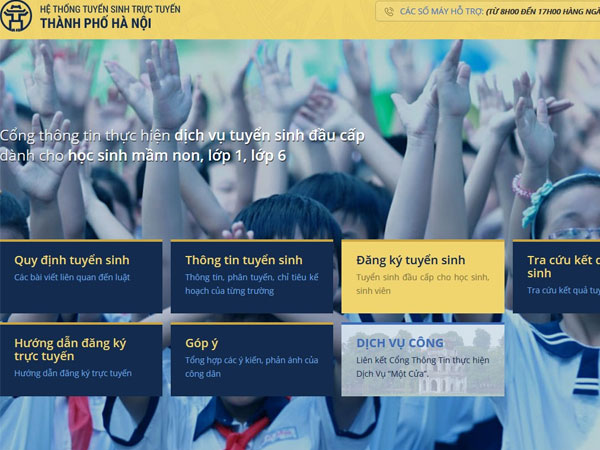The height and width of the screenshot is (450, 600).
Task: Click the support hours text '(Từ 8H00 đến 17H00'
Action: click(x=534, y=12)
